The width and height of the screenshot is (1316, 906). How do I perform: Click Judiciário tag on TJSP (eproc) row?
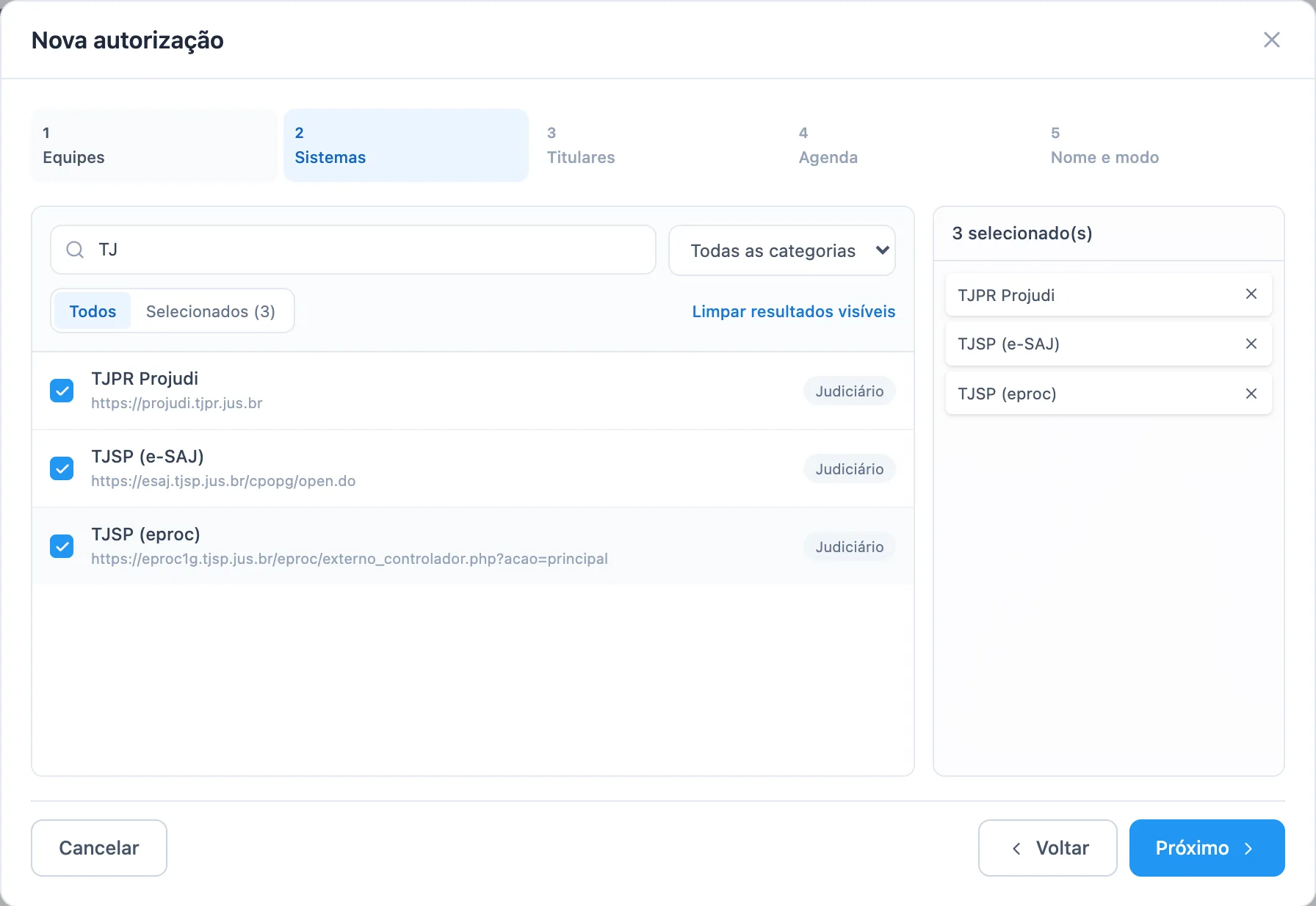pos(850,547)
